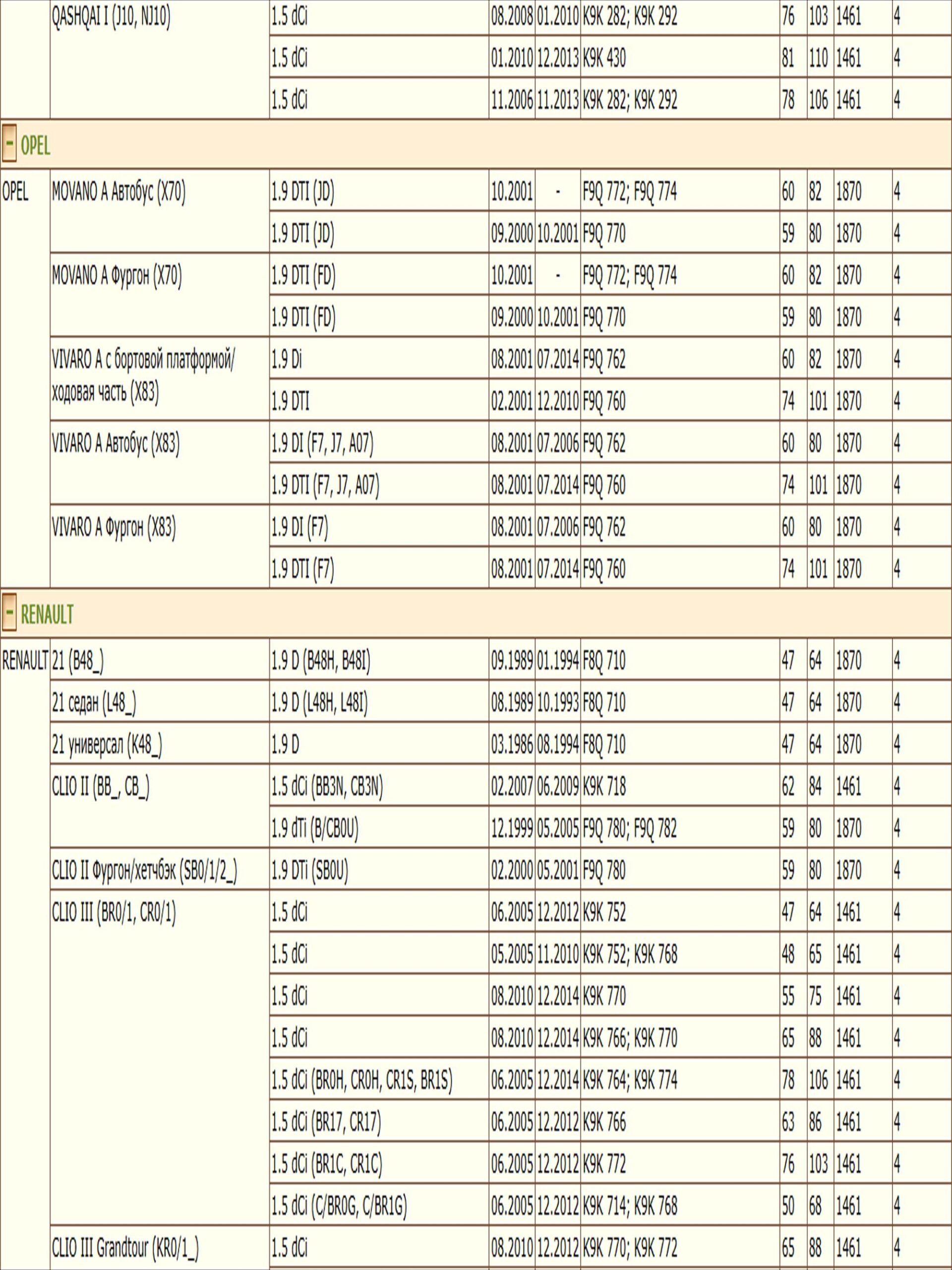Viewport: 952px width, 1270px height.
Task: Collapse the OPEL group minus icon
Action: (9, 144)
